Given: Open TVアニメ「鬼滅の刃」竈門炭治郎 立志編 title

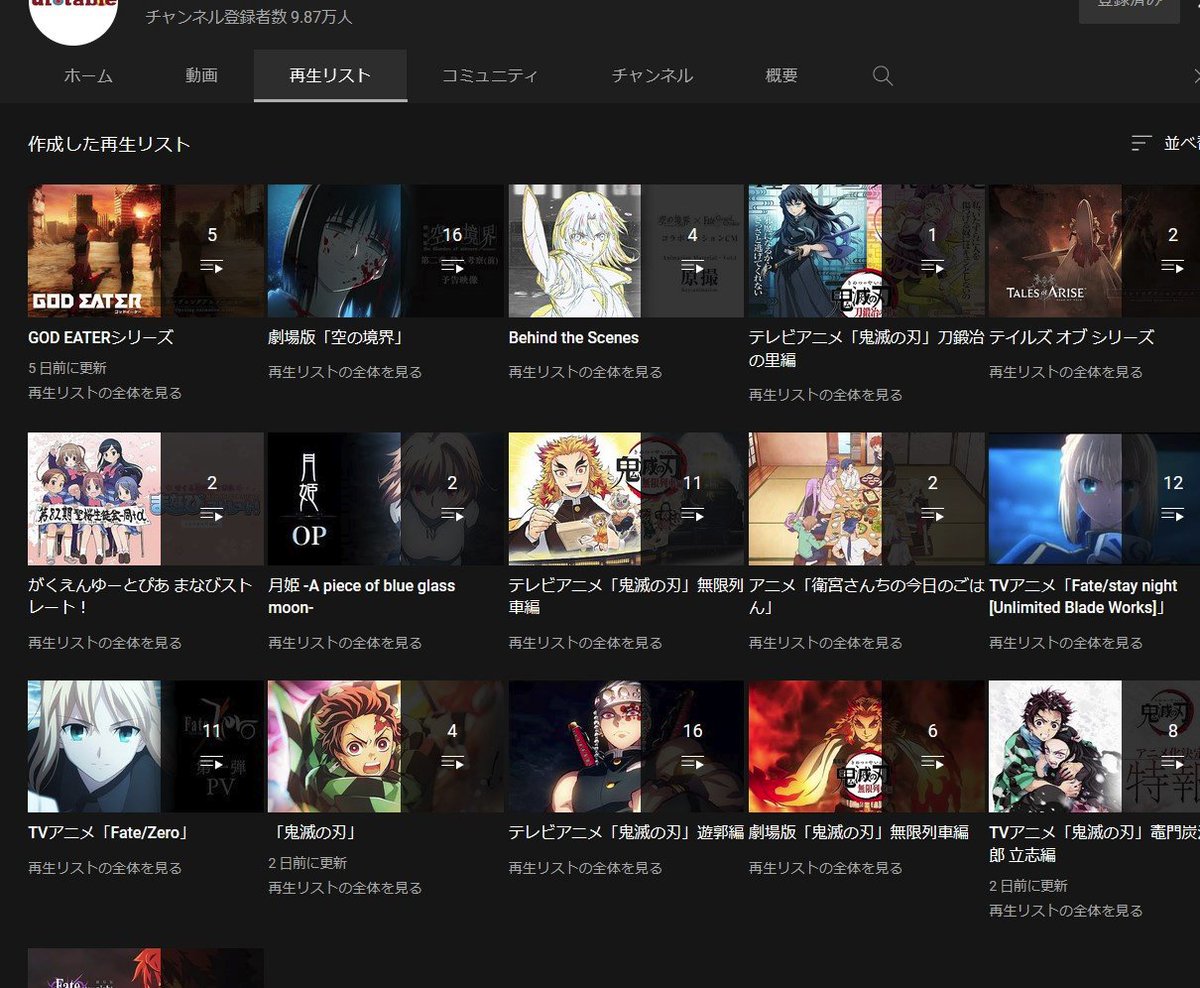Looking at the screenshot, I should pos(1094,844).
